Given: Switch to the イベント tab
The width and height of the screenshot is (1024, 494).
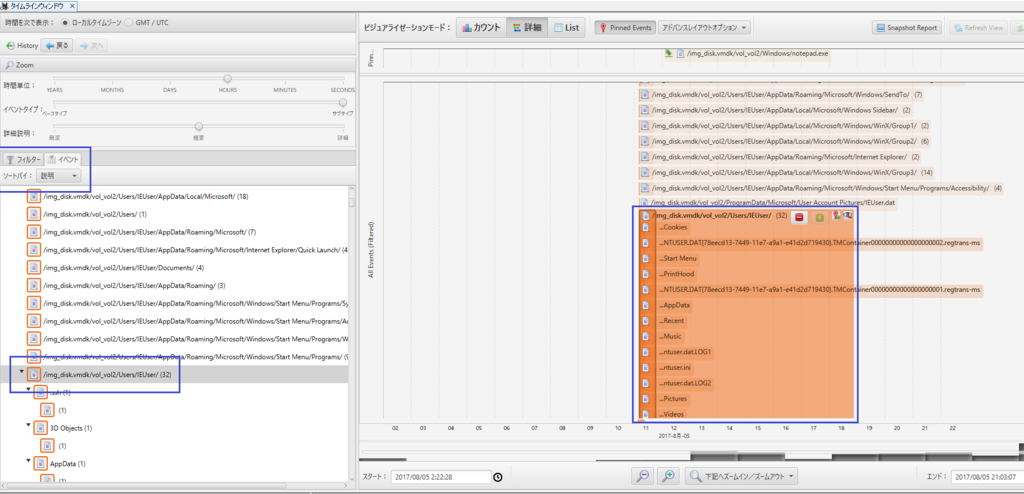Looking at the screenshot, I should [x=63, y=159].
